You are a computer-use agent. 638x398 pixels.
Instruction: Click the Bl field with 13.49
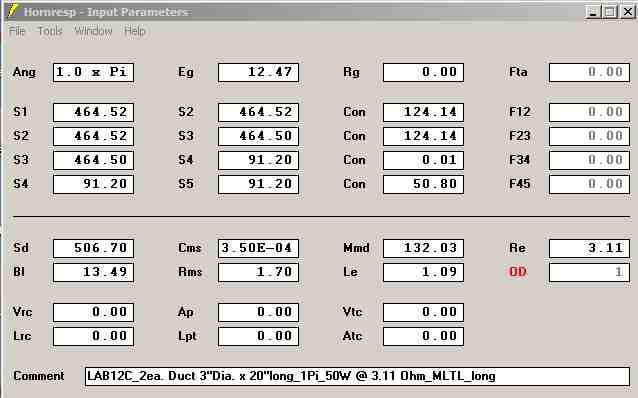[94, 272]
